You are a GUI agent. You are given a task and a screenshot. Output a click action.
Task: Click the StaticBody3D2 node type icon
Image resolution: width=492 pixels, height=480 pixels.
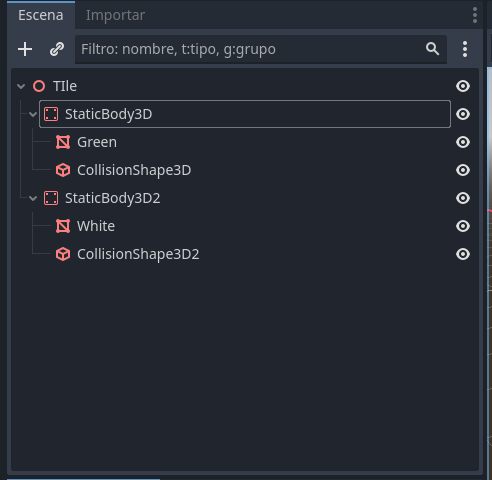(51, 198)
